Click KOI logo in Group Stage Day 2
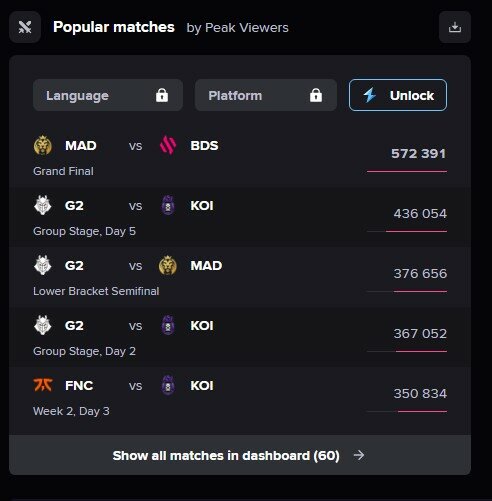This screenshot has height=501, width=492. (168, 325)
